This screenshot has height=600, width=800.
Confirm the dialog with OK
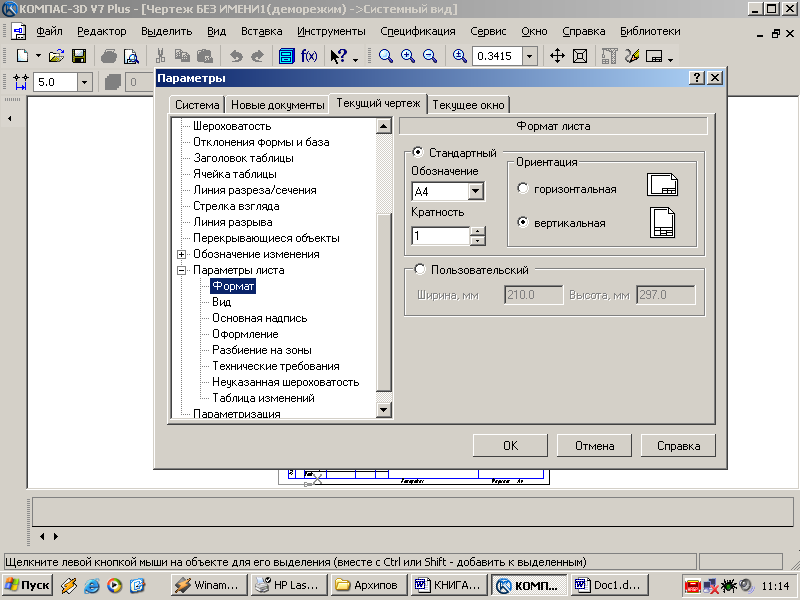coord(510,445)
